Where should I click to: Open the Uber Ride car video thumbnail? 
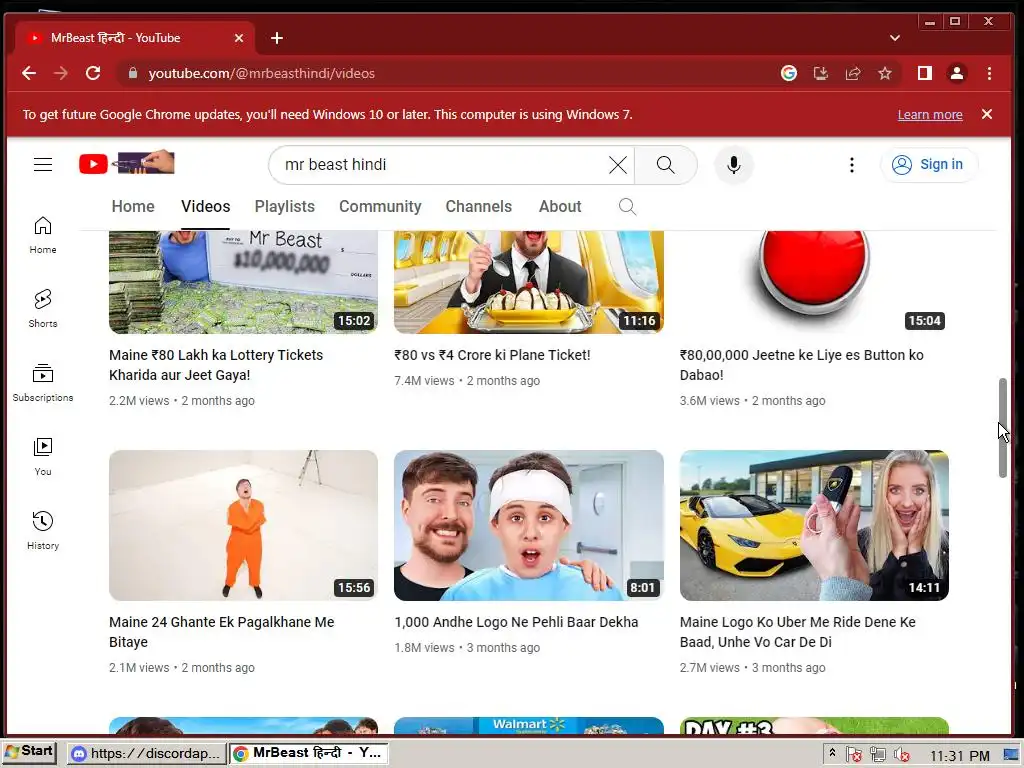[x=814, y=525]
